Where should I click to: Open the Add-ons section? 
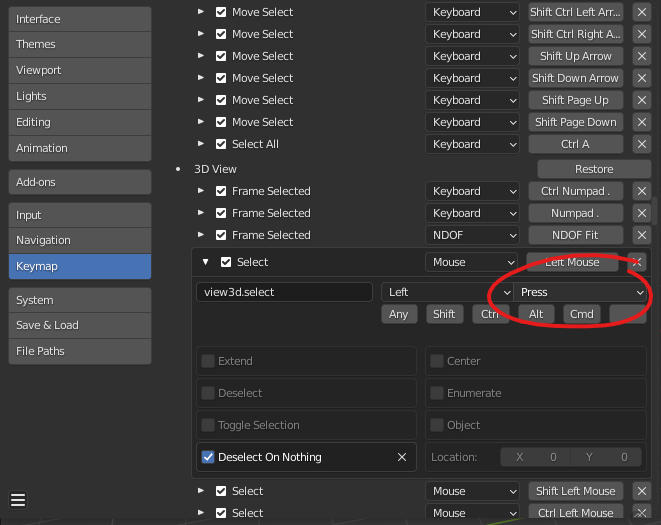(80, 182)
